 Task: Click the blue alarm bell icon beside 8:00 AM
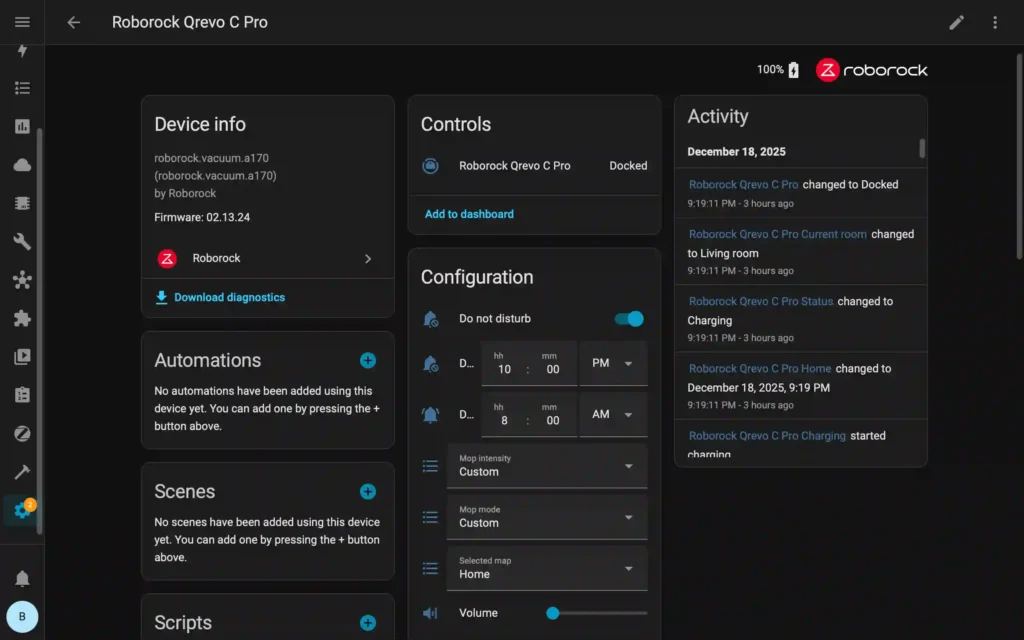(430, 414)
